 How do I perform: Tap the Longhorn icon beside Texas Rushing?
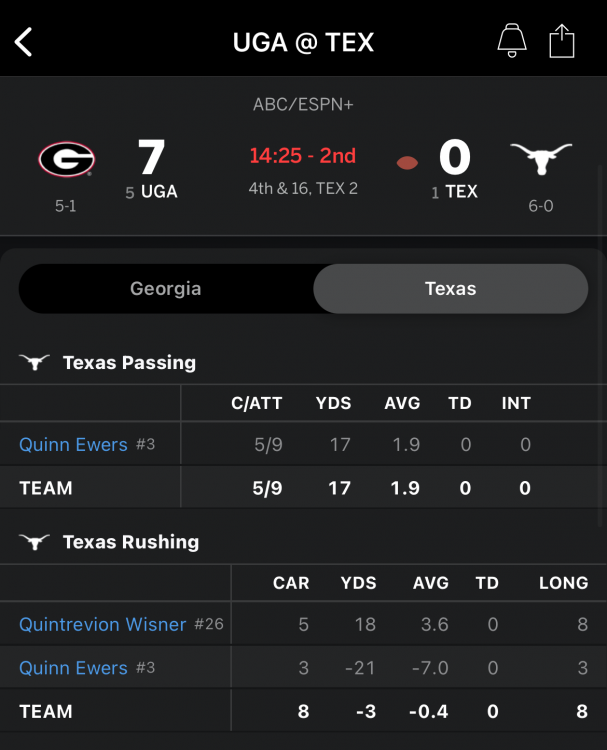tap(34, 542)
